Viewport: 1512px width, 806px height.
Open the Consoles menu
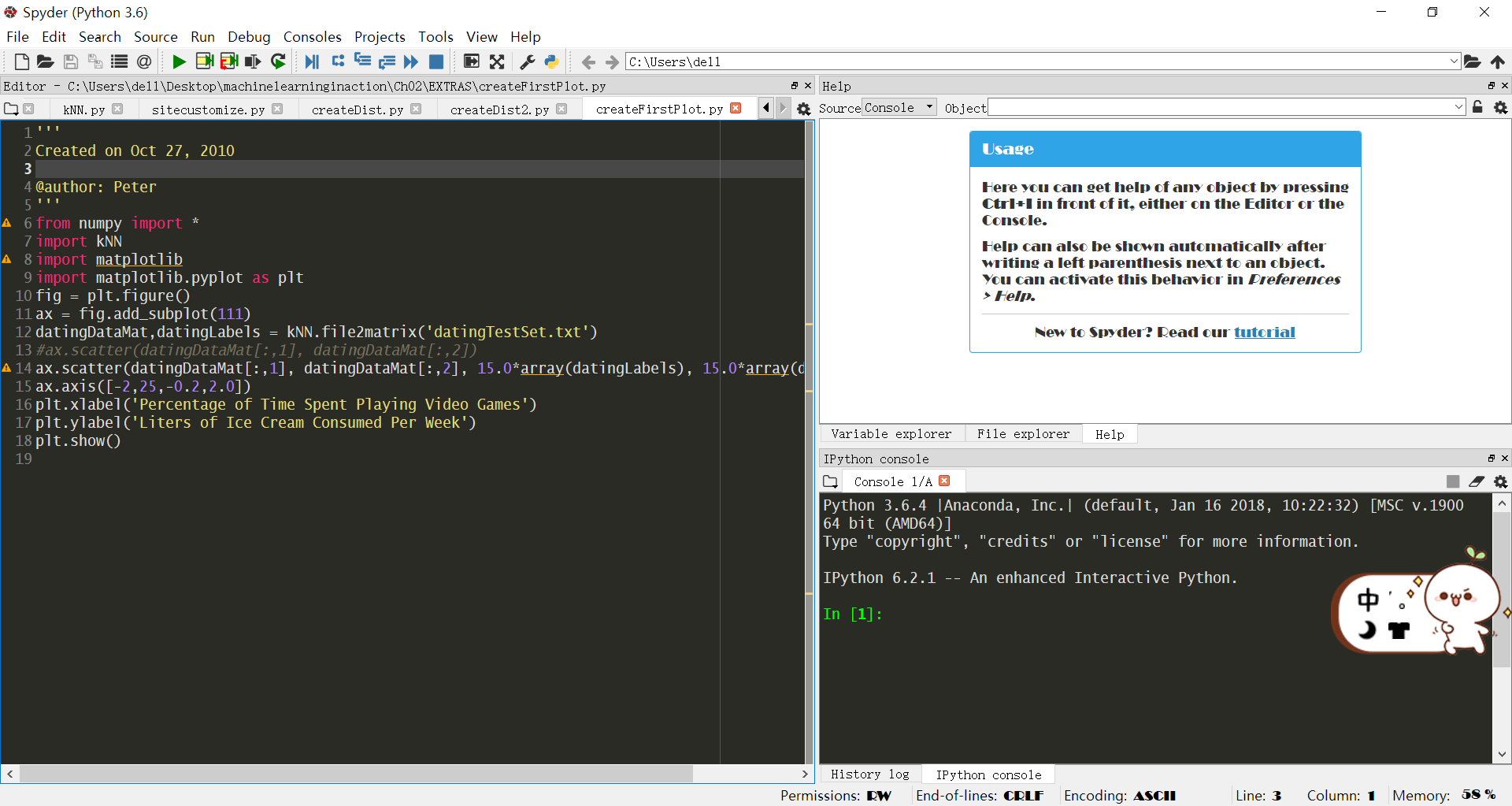pos(312,37)
